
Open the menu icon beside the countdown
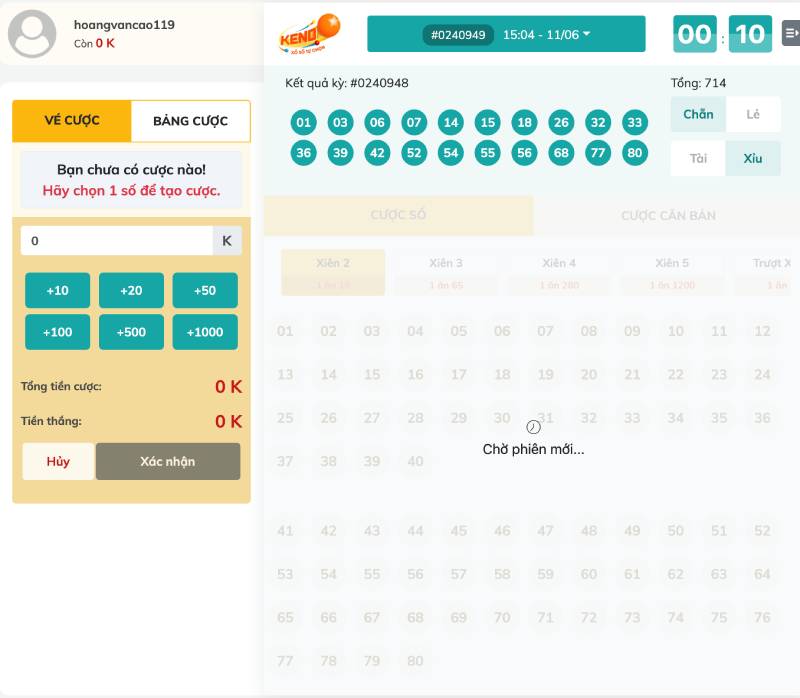coord(789,34)
